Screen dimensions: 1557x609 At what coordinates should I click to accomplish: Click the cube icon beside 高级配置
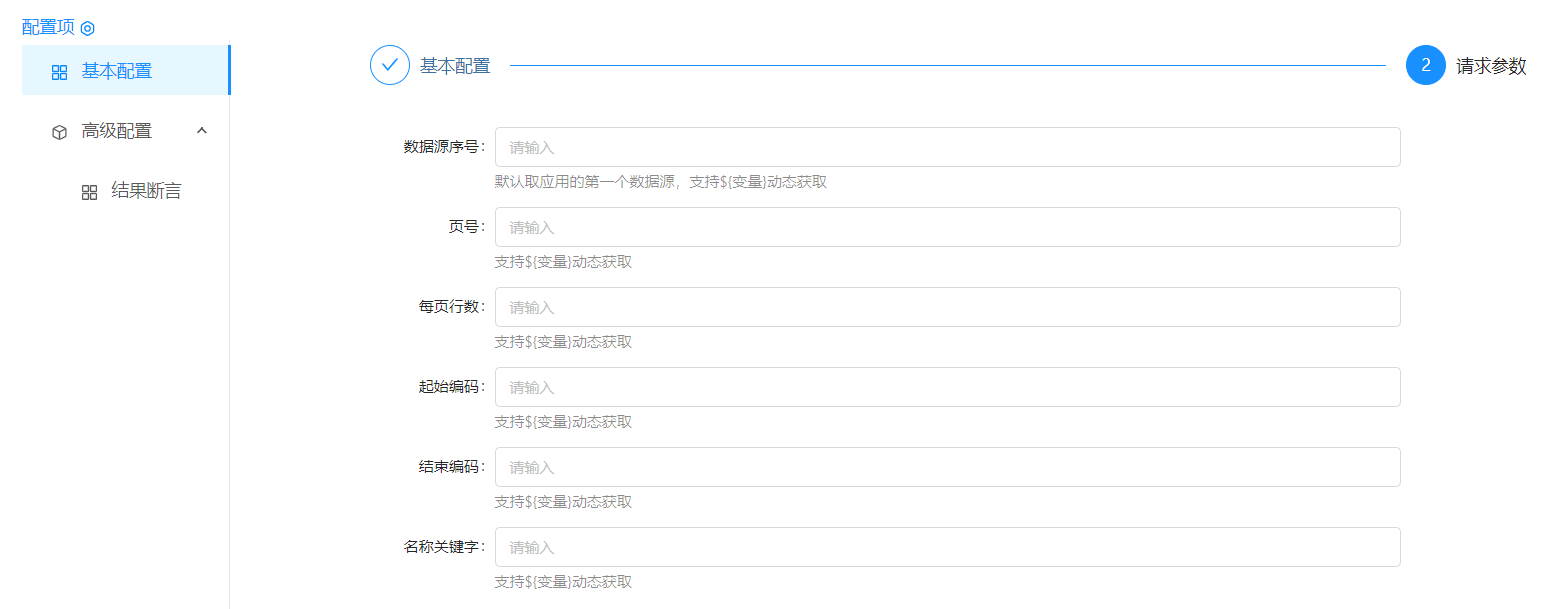click(59, 132)
